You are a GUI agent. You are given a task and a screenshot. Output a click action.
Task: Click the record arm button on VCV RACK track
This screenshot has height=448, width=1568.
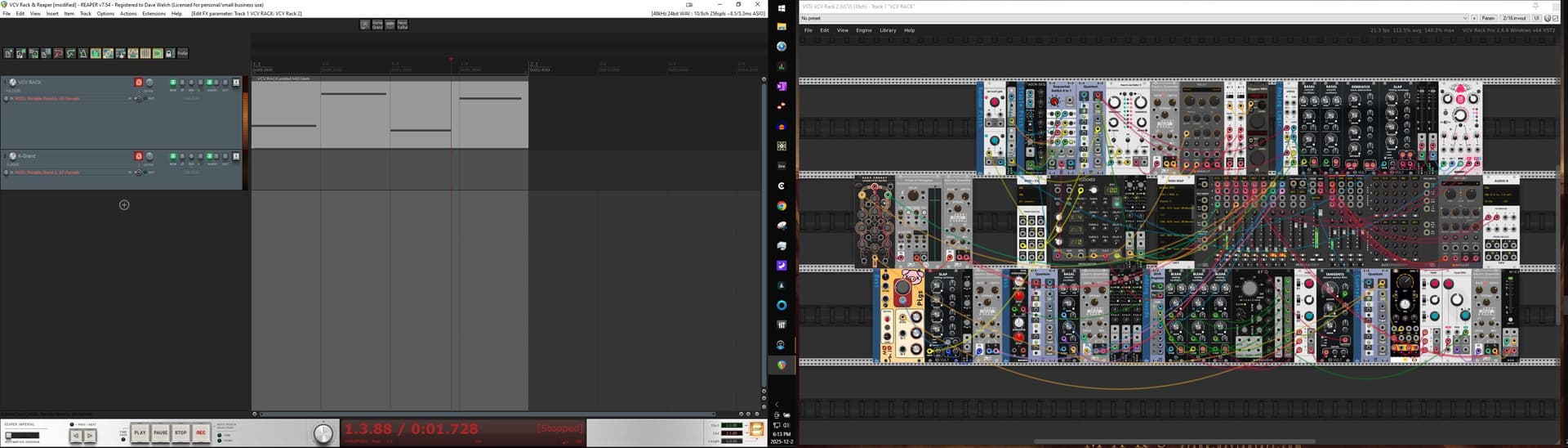(x=138, y=83)
